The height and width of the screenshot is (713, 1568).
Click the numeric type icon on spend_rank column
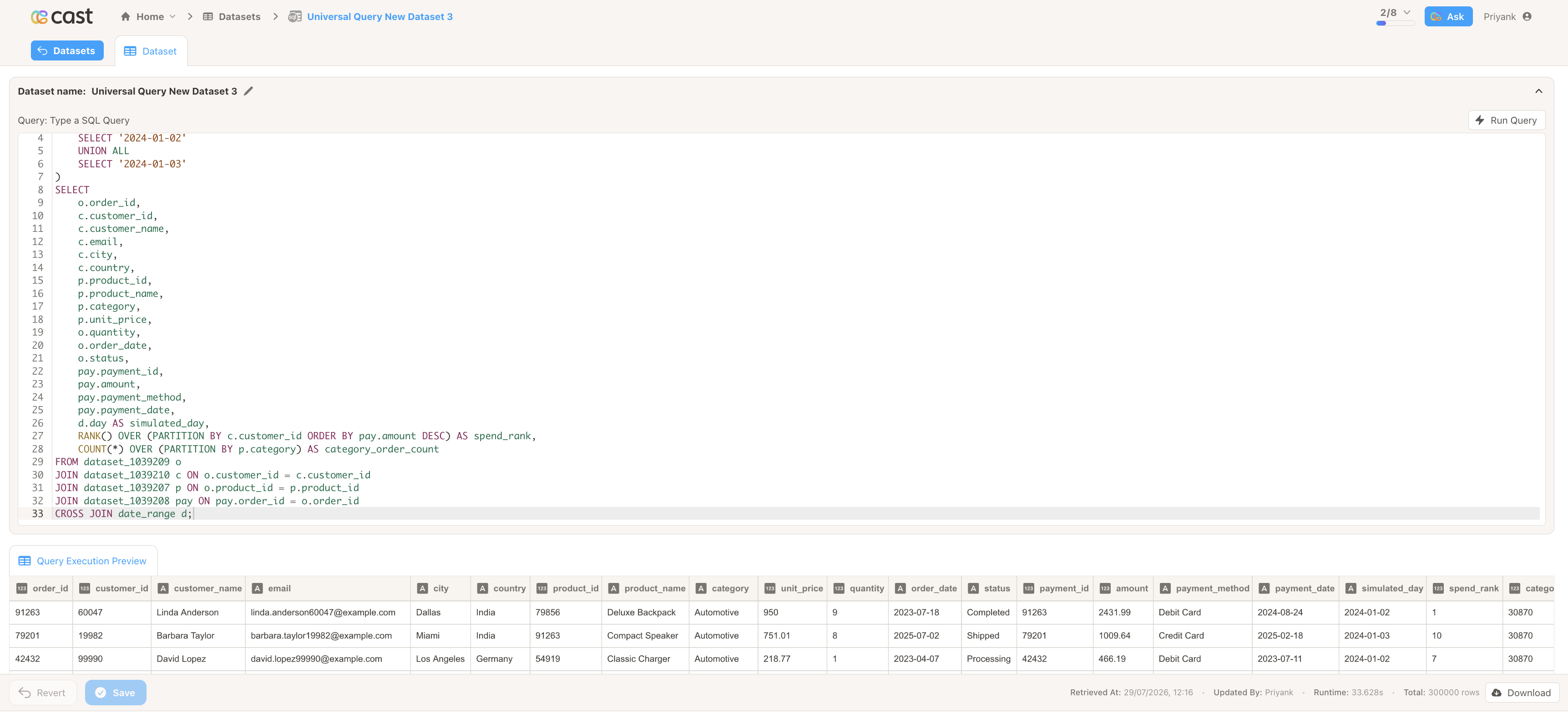pyautogui.click(x=1438, y=588)
